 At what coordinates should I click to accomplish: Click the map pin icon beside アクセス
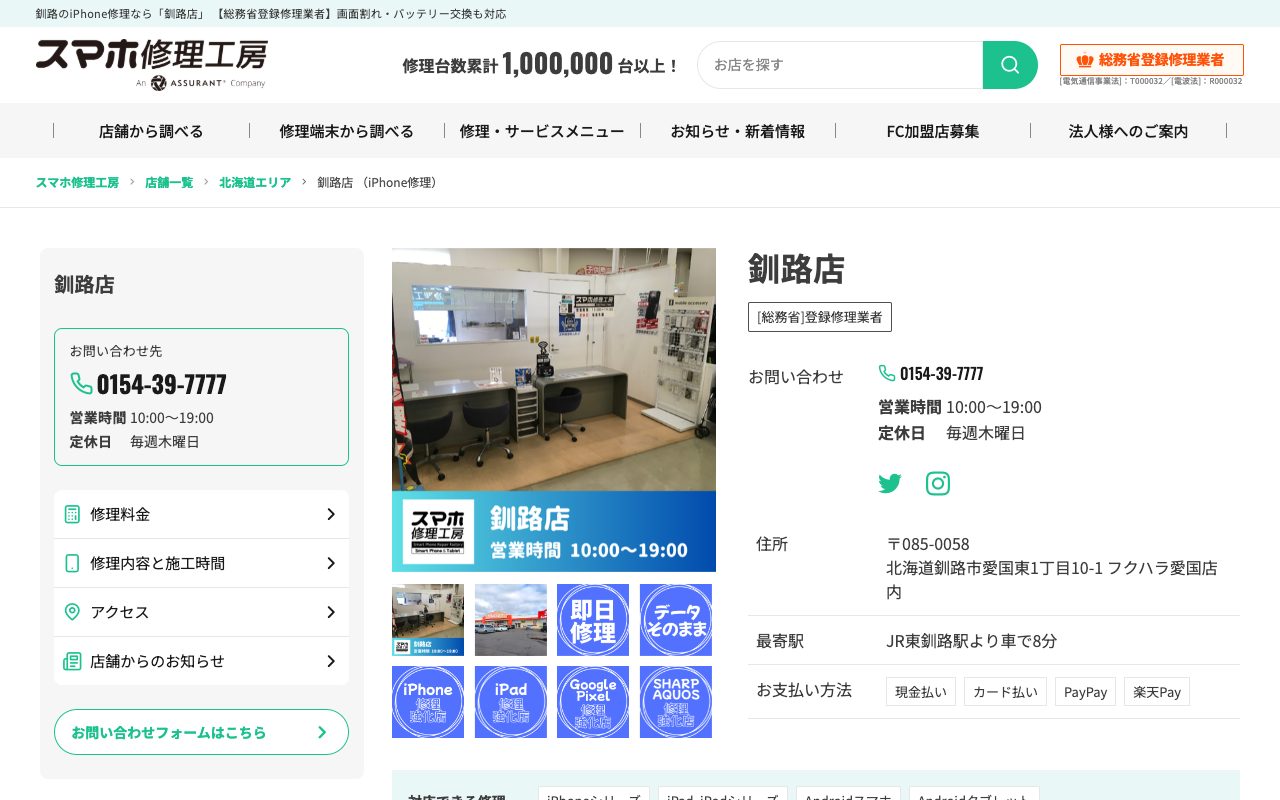point(72,612)
